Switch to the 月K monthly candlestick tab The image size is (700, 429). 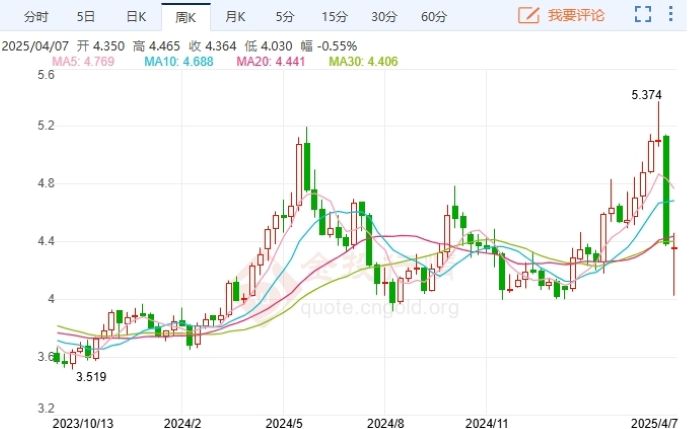pyautogui.click(x=234, y=16)
